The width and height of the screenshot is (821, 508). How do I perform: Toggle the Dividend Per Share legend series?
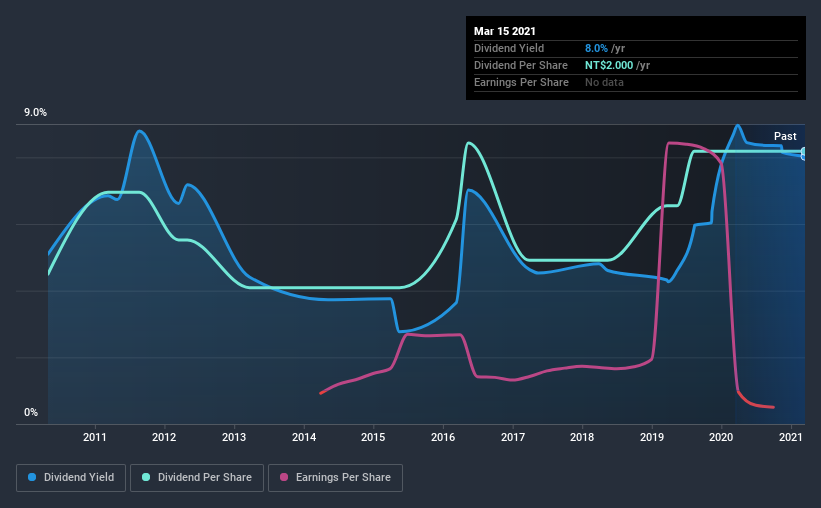click(197, 478)
